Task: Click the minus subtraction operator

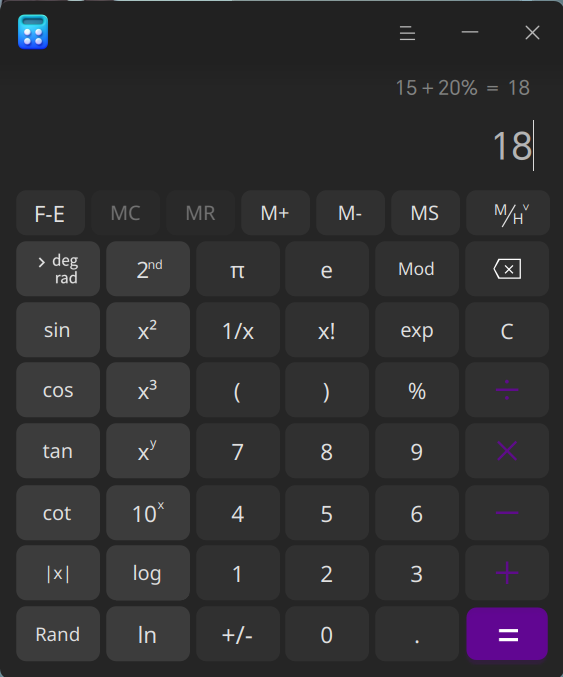Action: click(507, 512)
